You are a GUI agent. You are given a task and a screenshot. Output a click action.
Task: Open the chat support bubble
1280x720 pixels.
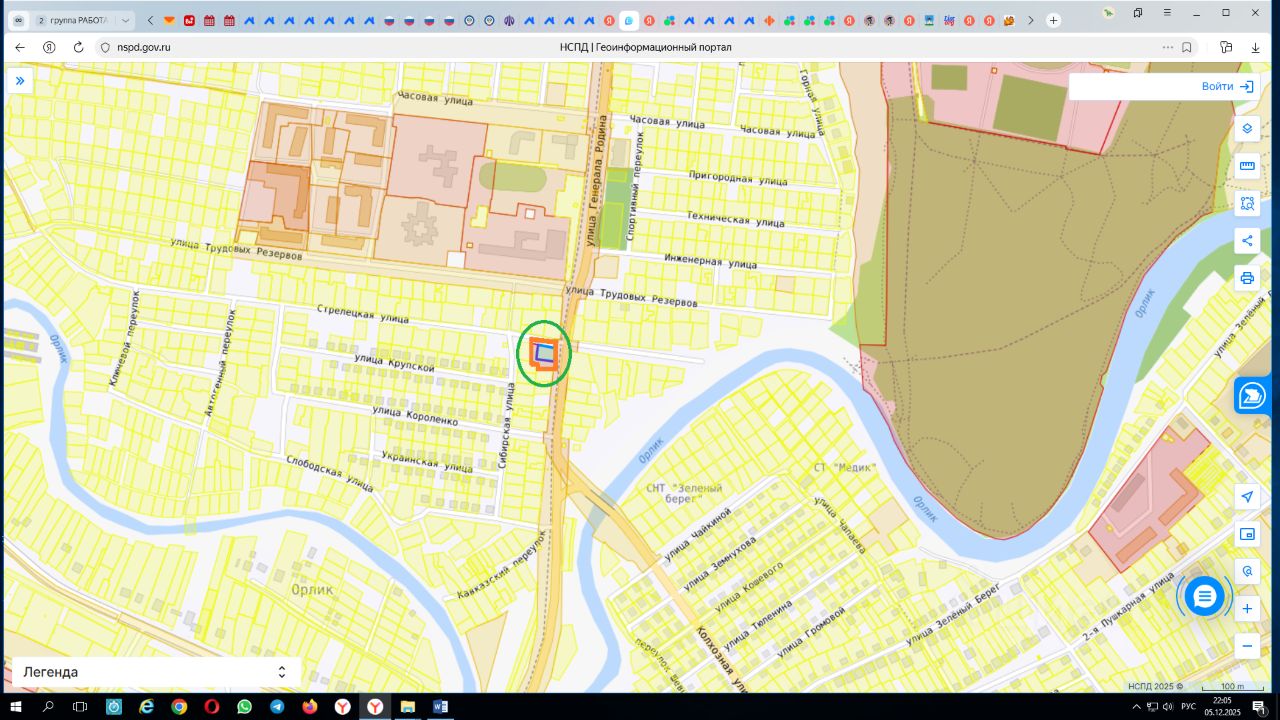pos(1204,596)
